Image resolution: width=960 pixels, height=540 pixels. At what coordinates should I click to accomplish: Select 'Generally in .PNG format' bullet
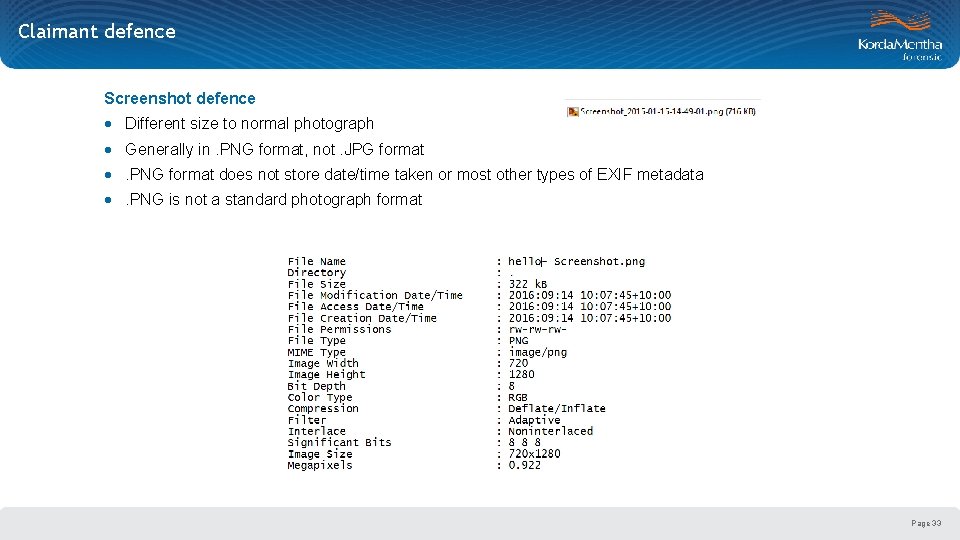(x=274, y=149)
